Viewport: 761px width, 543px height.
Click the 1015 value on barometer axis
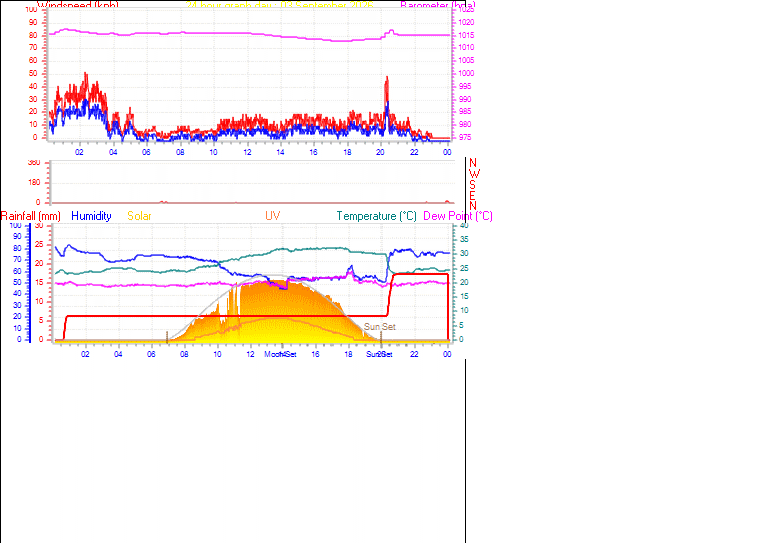coord(466,35)
